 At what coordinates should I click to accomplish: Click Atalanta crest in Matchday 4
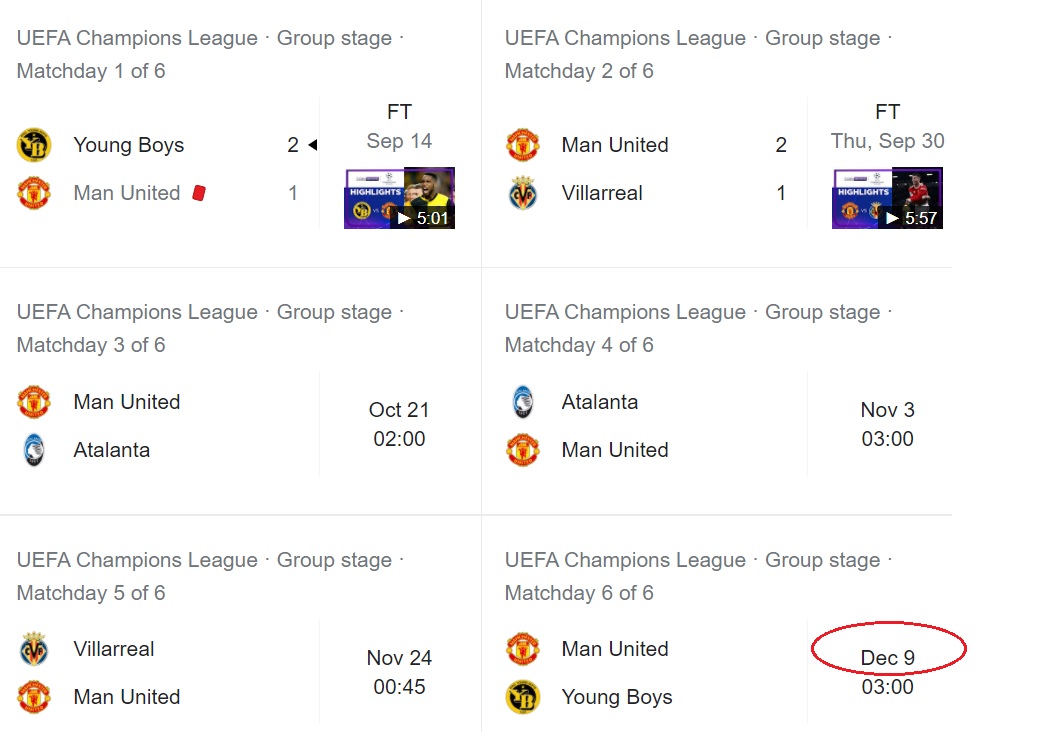click(x=522, y=402)
